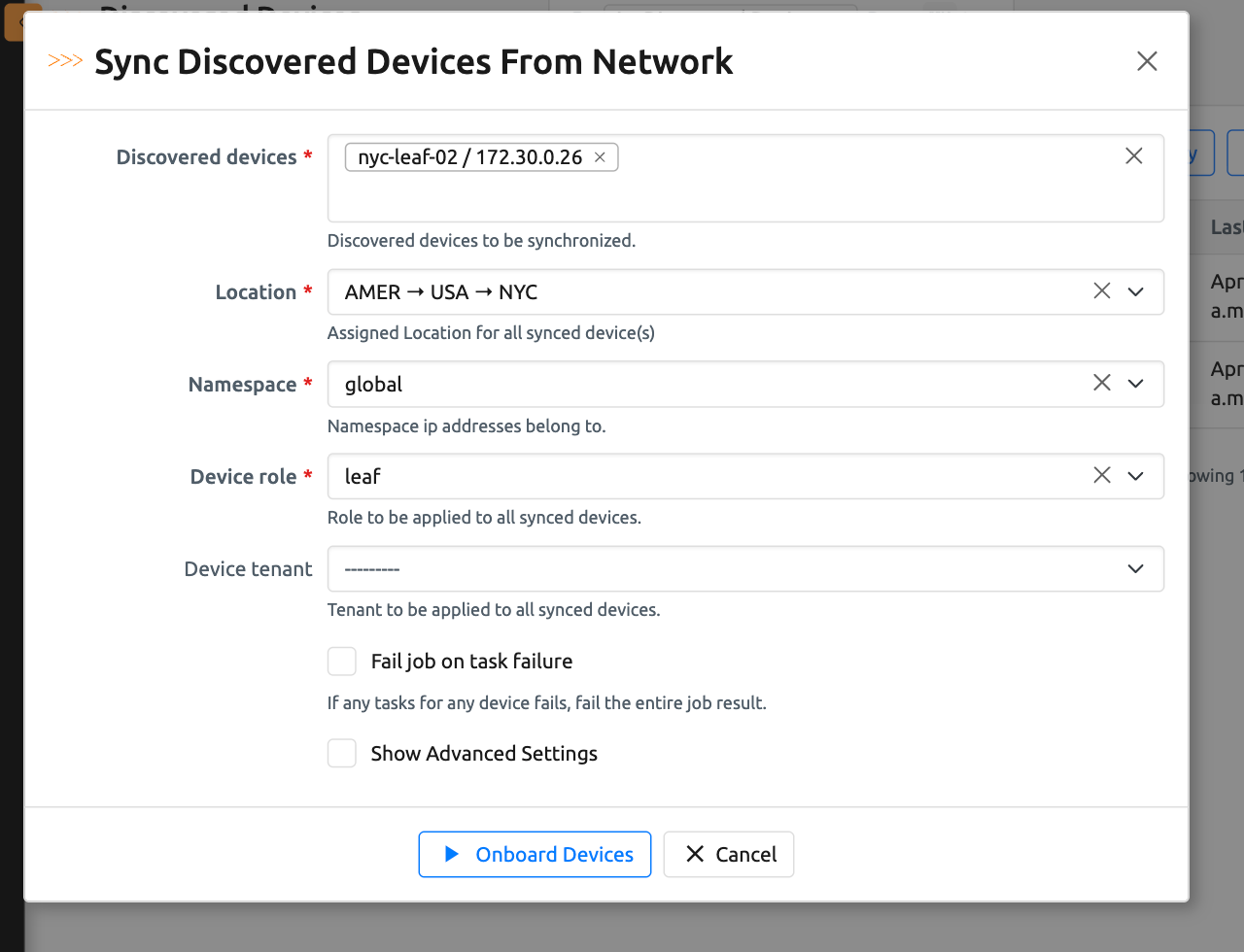Clear the Device role leaf selection
Screen dimensions: 1244x952
[1101, 476]
